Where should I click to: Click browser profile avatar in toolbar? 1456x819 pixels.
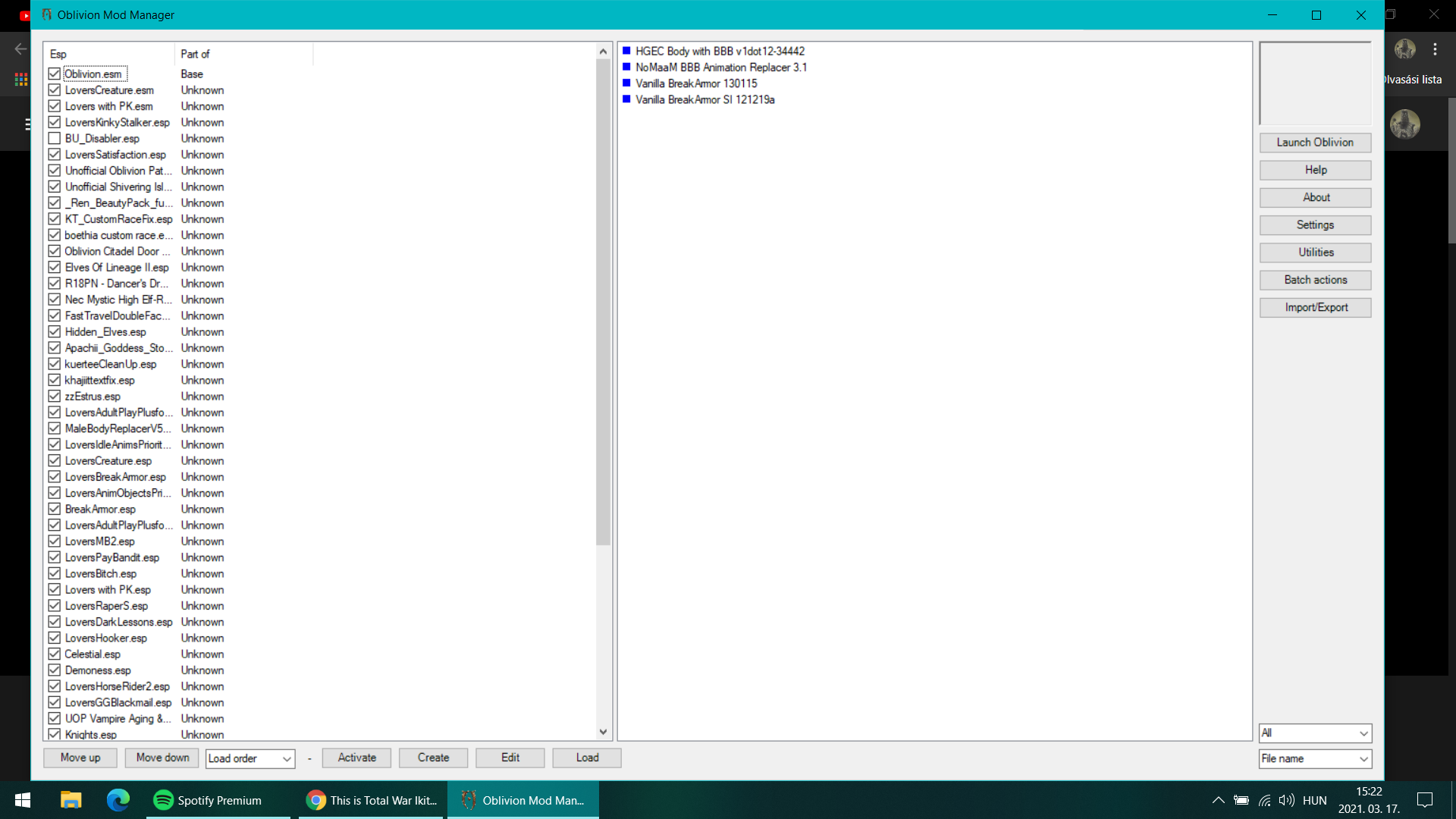point(1405,49)
